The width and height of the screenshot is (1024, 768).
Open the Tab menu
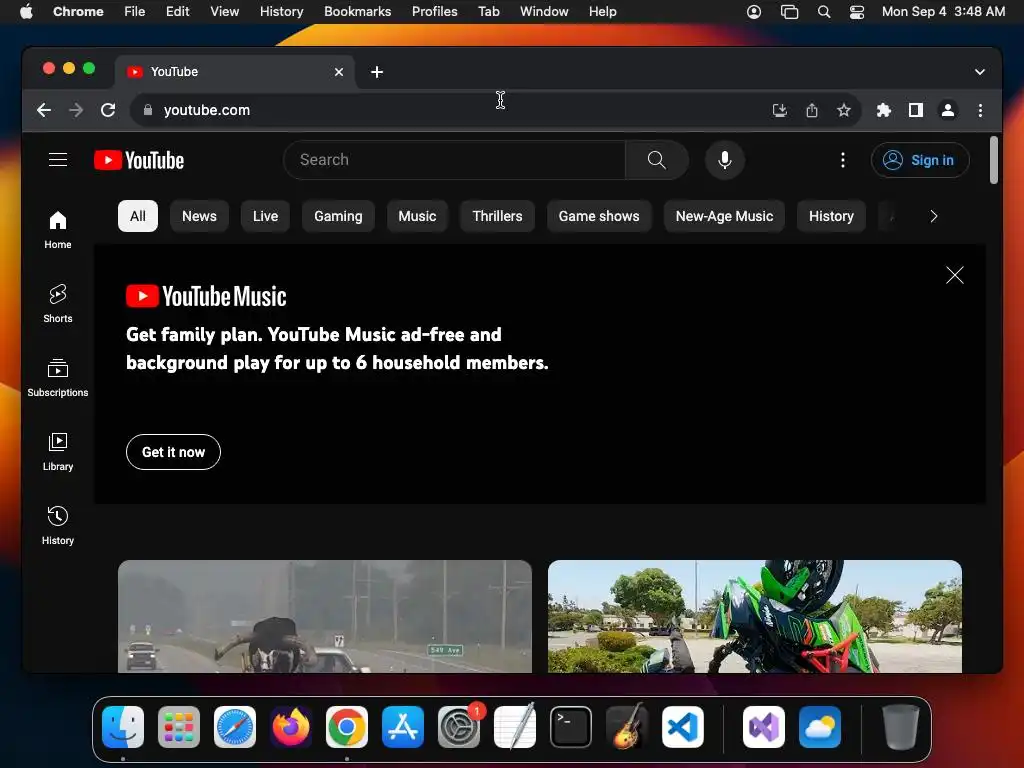point(488,12)
